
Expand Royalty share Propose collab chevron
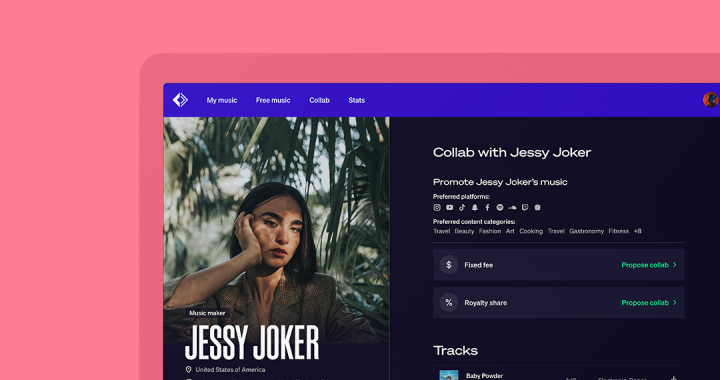tap(675, 302)
